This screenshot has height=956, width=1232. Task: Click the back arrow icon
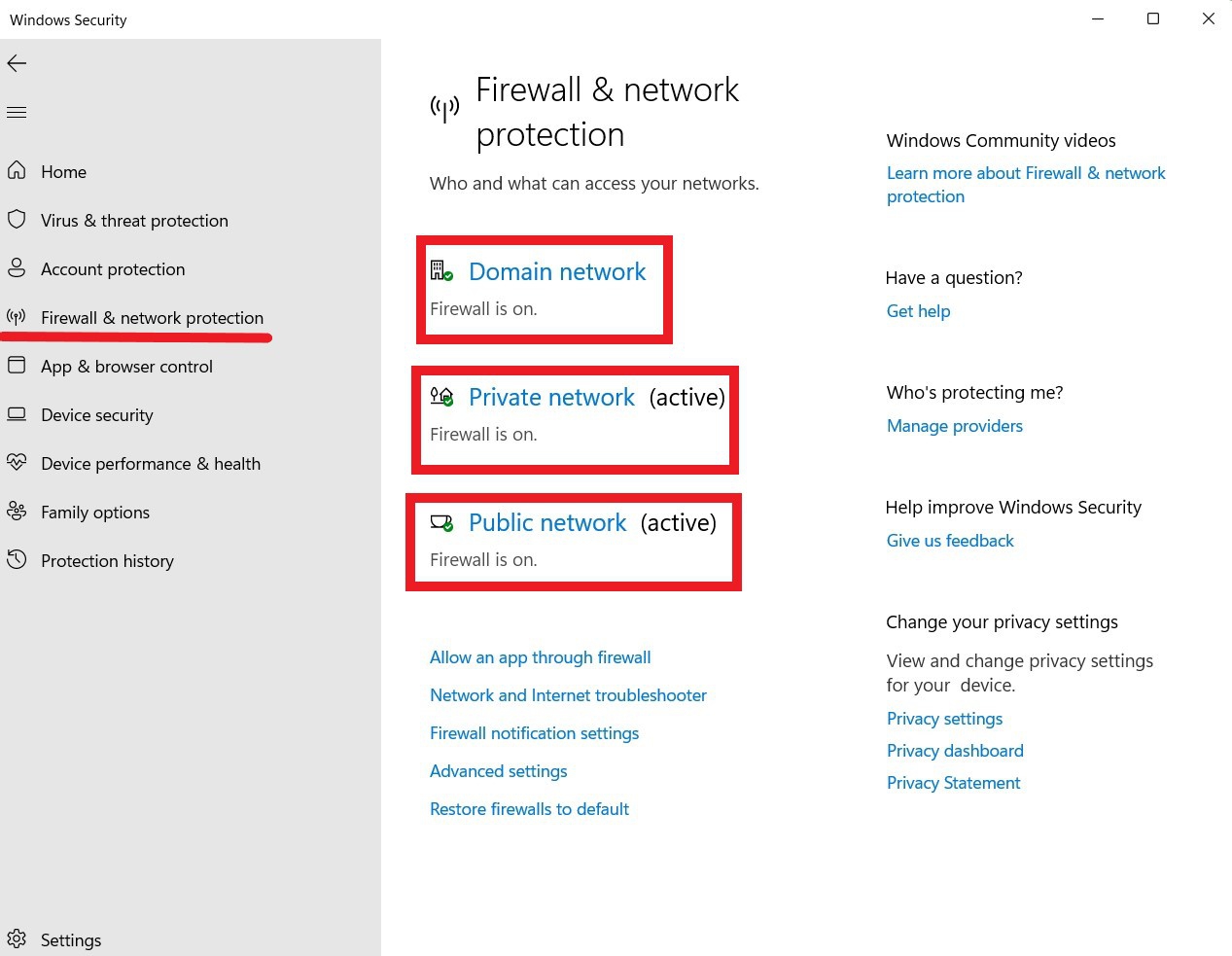pos(17,64)
